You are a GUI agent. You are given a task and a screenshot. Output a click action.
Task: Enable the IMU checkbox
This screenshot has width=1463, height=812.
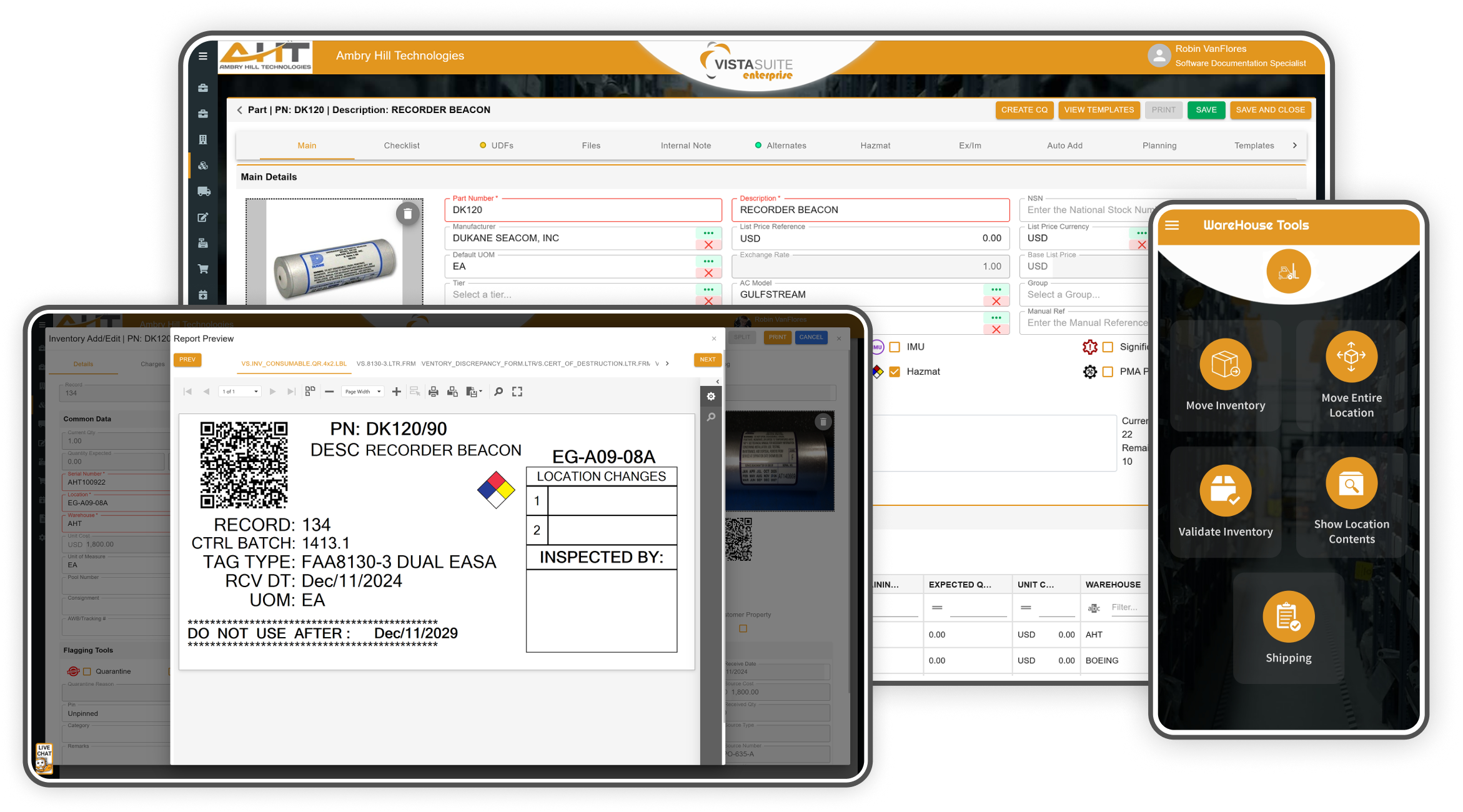coord(895,347)
